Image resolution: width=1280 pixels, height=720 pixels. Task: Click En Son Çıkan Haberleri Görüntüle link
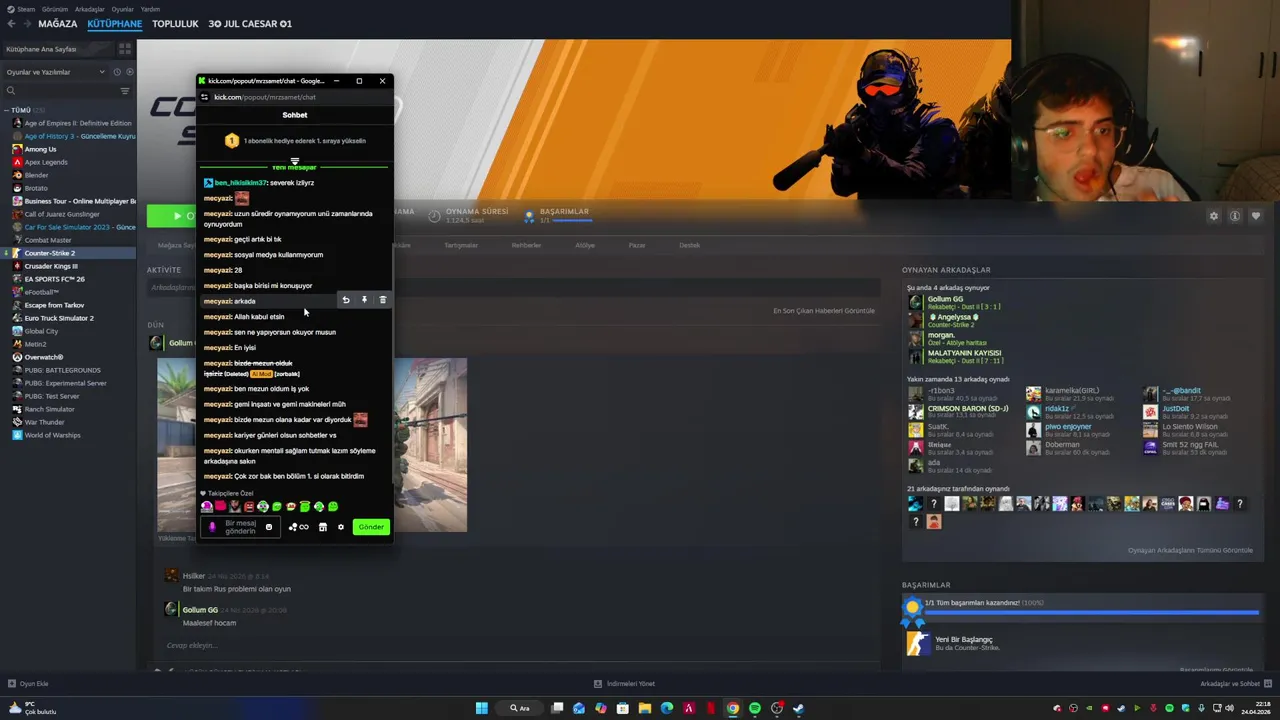[824, 311]
